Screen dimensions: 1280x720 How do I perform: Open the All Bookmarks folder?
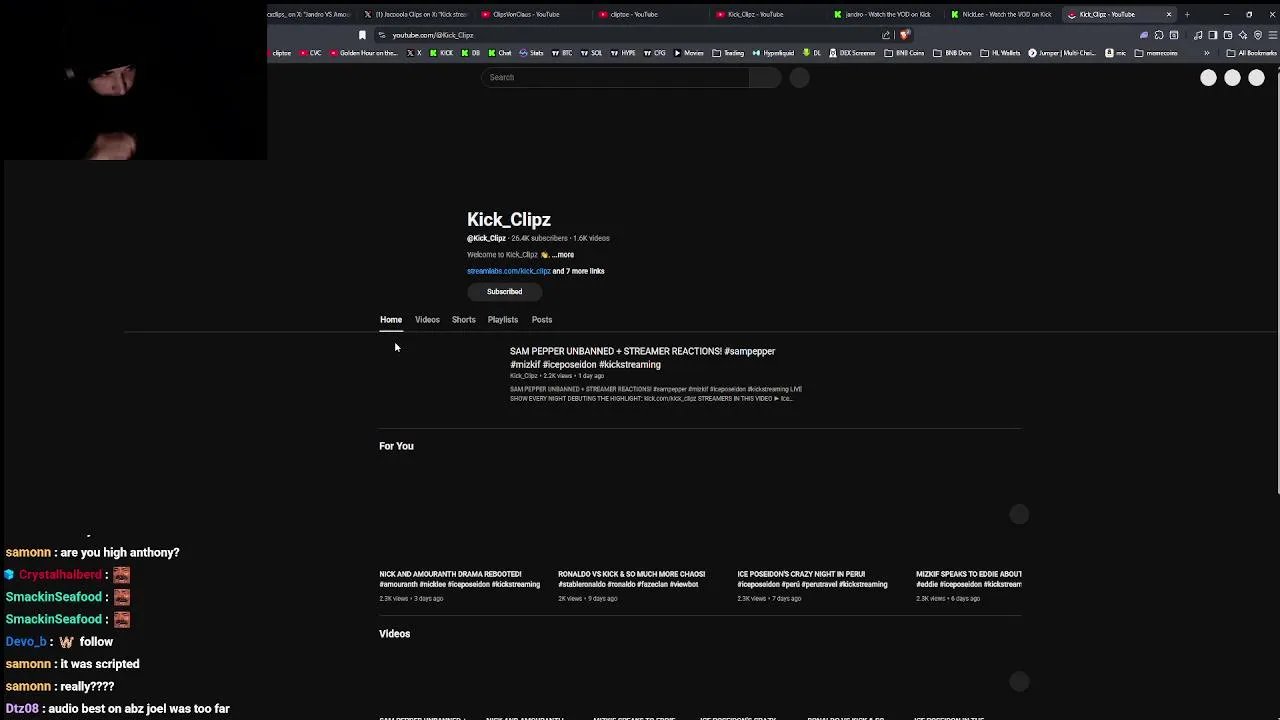point(1251,53)
